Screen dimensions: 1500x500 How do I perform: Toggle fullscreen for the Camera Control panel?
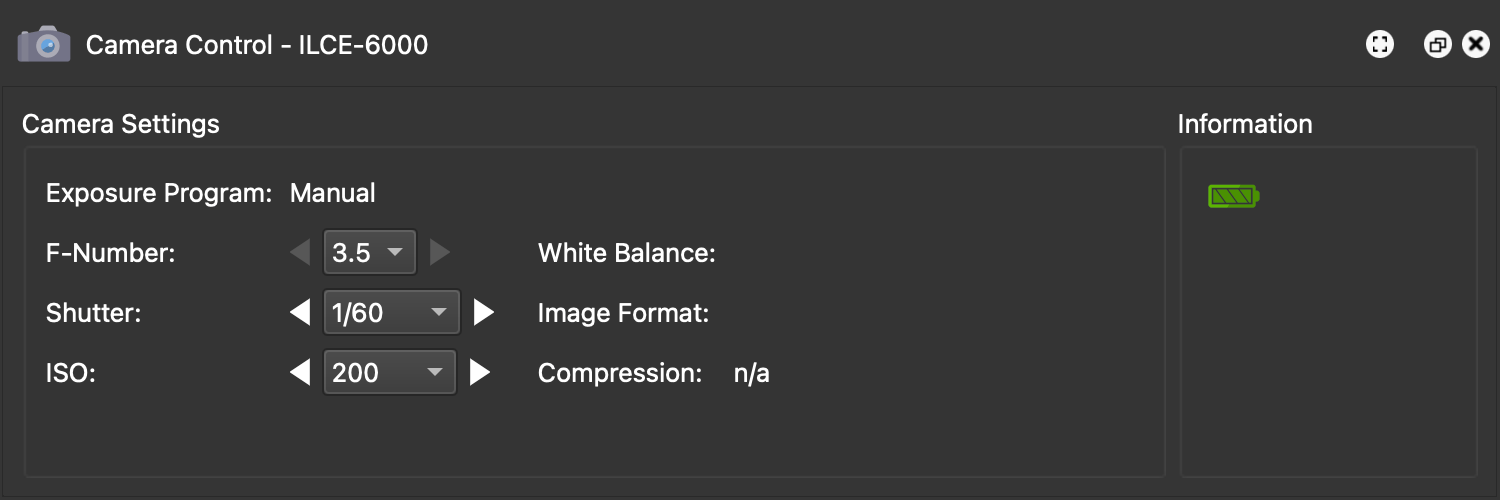click(x=1380, y=45)
